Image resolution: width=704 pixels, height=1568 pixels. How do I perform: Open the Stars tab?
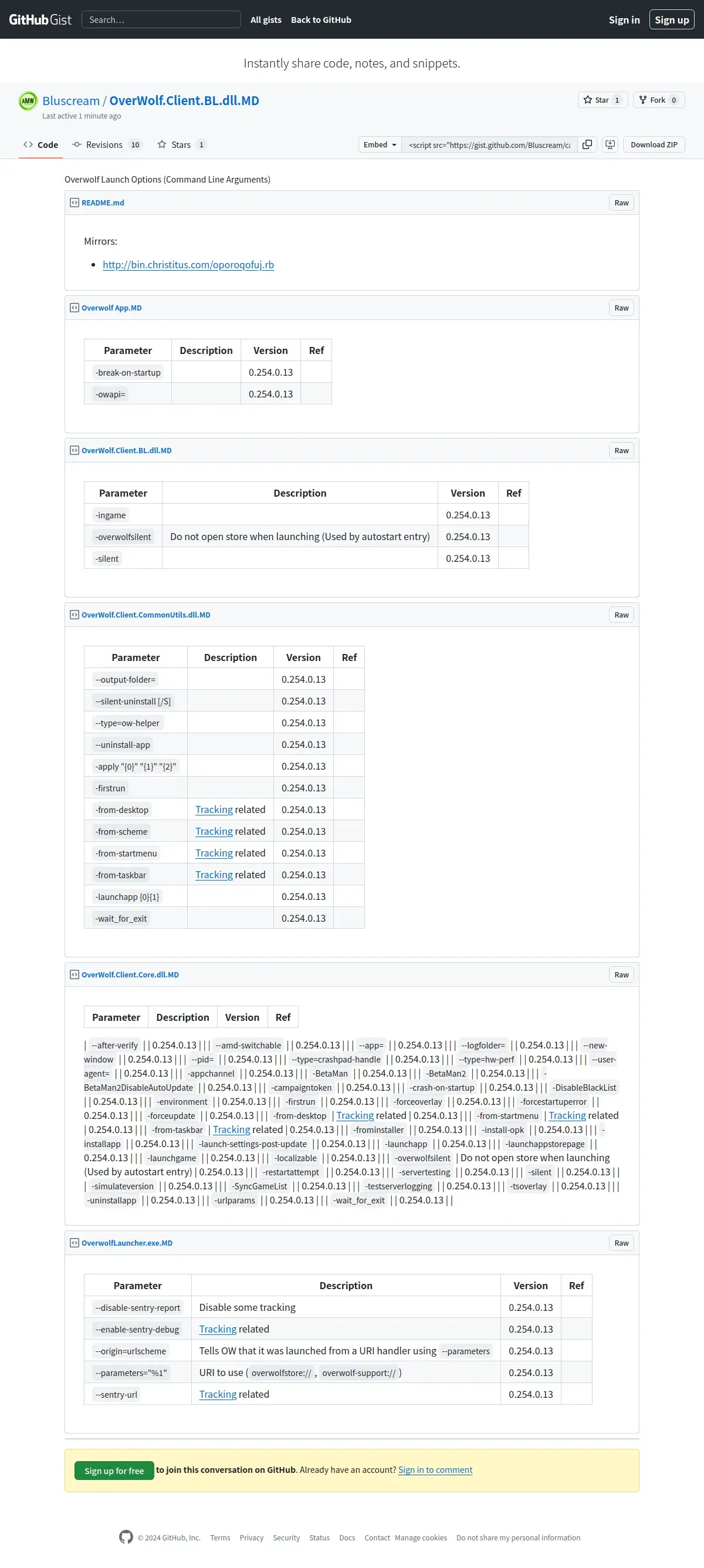(182, 145)
